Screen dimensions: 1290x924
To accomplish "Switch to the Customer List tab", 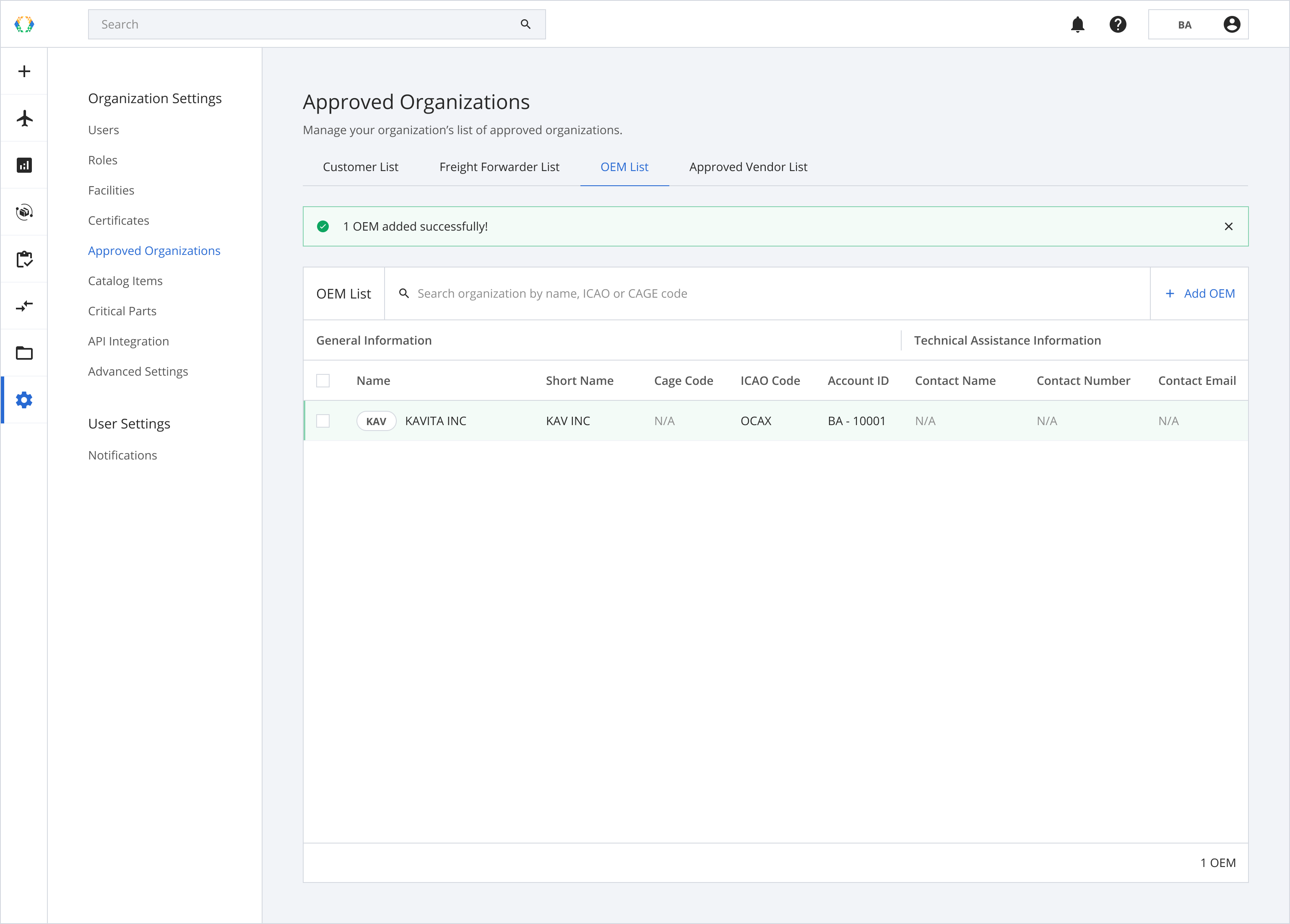I will point(361,166).
